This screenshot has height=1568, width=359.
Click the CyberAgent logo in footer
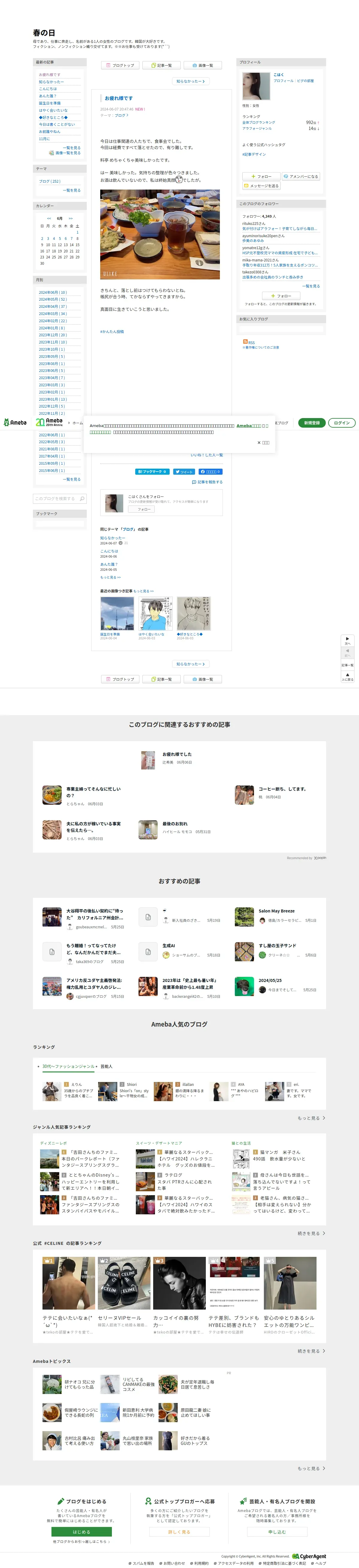[x=309, y=1556]
